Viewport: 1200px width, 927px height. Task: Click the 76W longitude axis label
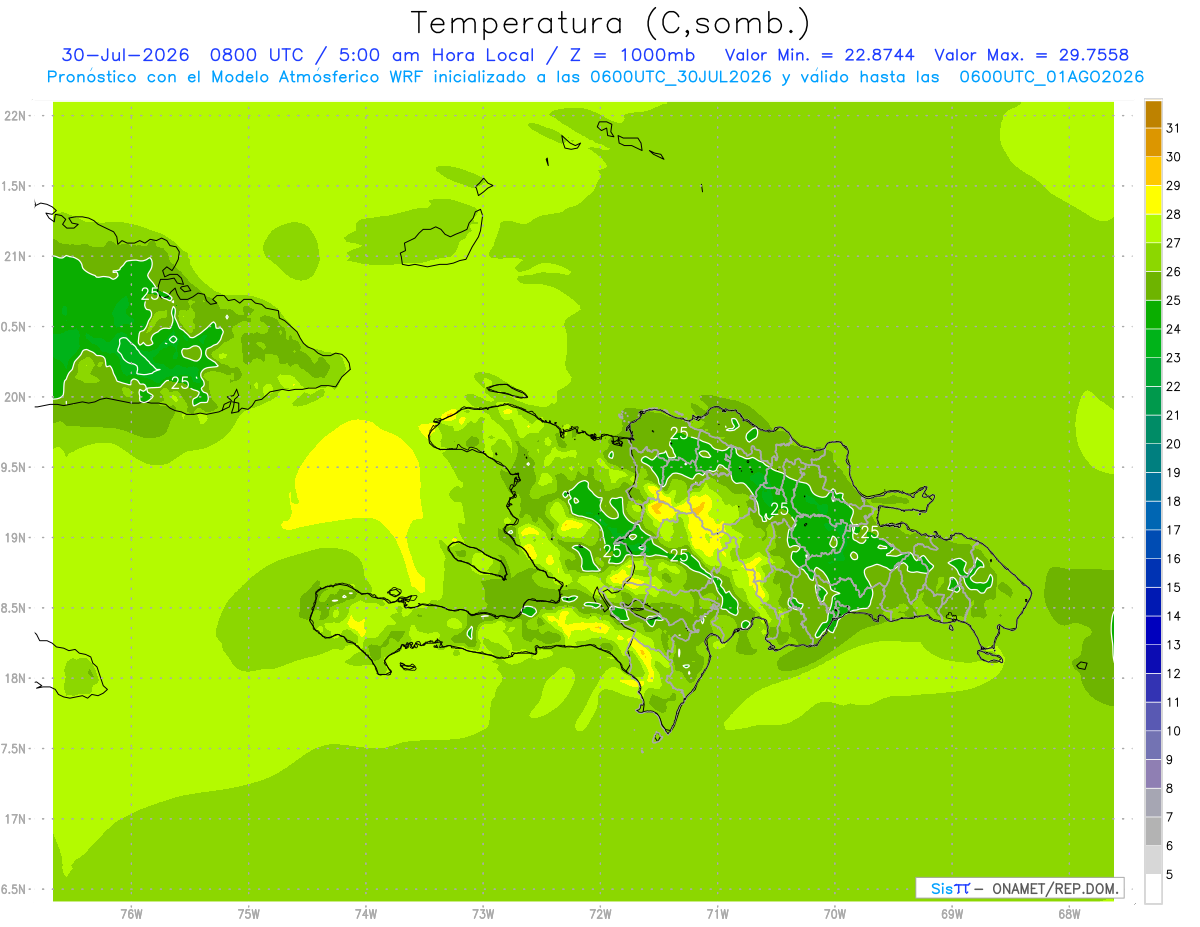click(x=131, y=914)
